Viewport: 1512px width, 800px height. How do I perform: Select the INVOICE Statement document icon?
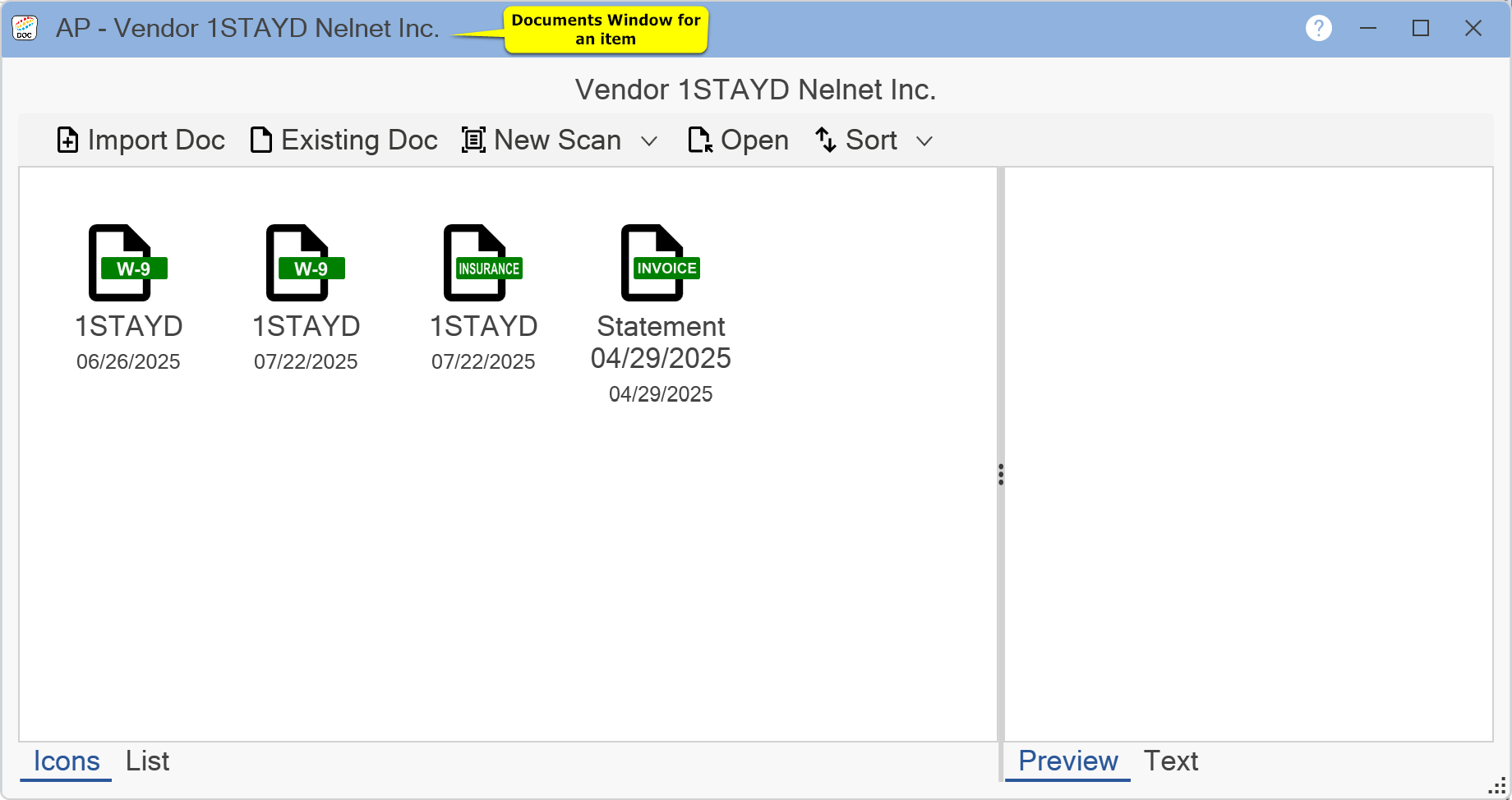tap(661, 263)
